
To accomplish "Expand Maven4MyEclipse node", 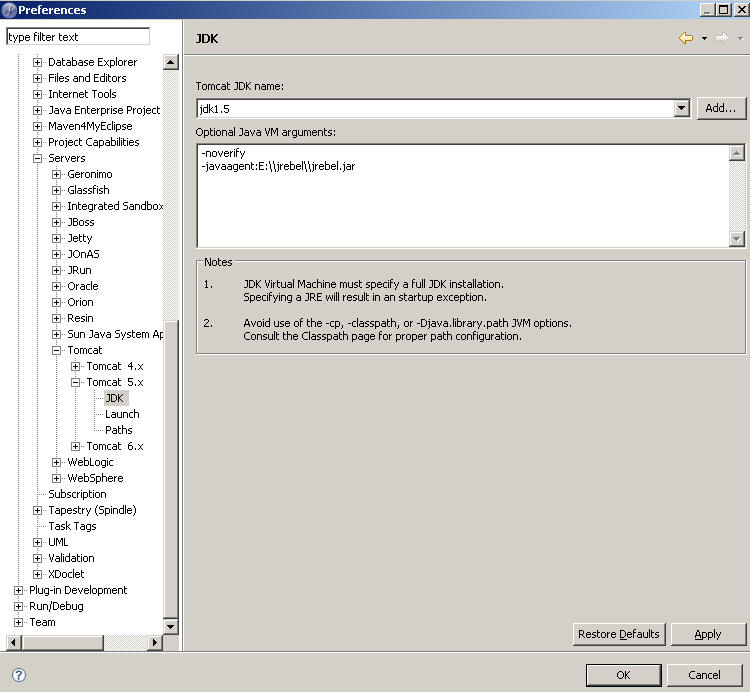I will coord(37,126).
